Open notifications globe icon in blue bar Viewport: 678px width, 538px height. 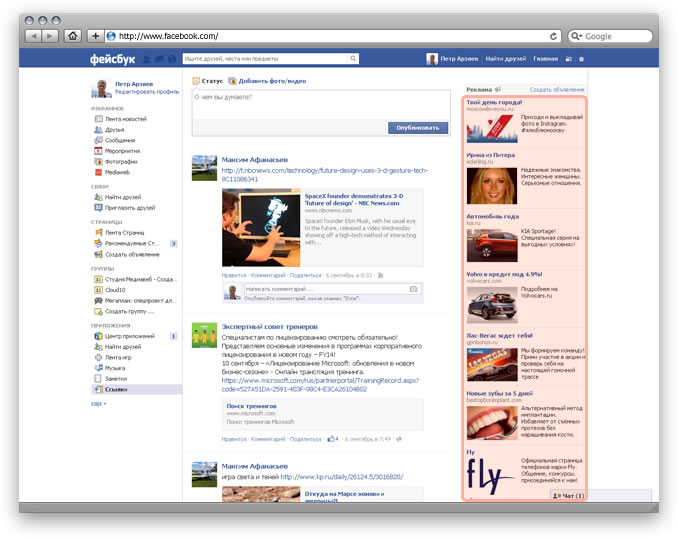point(172,59)
